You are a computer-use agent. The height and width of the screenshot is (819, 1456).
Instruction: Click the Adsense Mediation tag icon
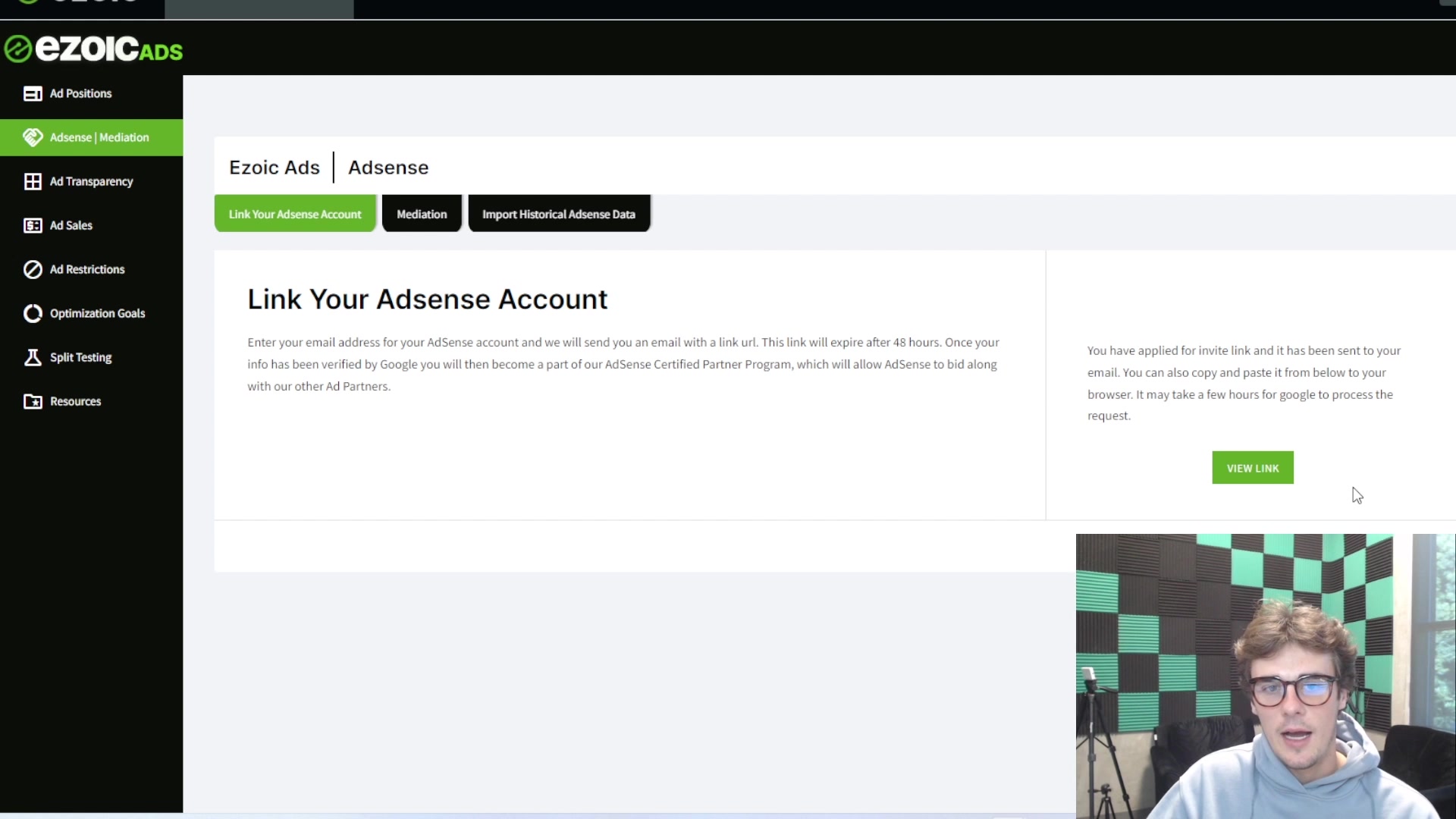click(33, 137)
